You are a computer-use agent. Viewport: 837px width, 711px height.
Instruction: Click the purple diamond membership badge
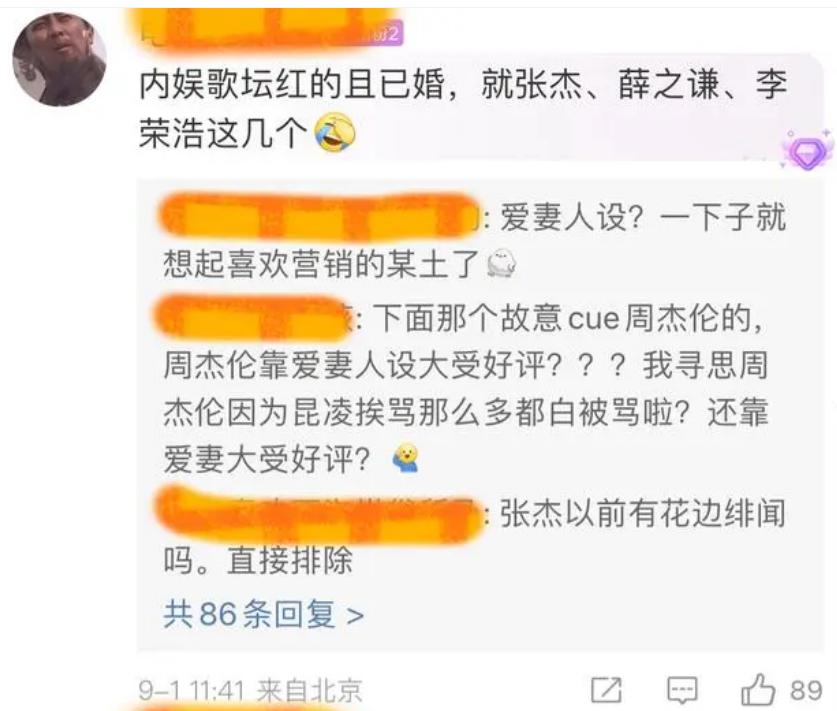808,151
